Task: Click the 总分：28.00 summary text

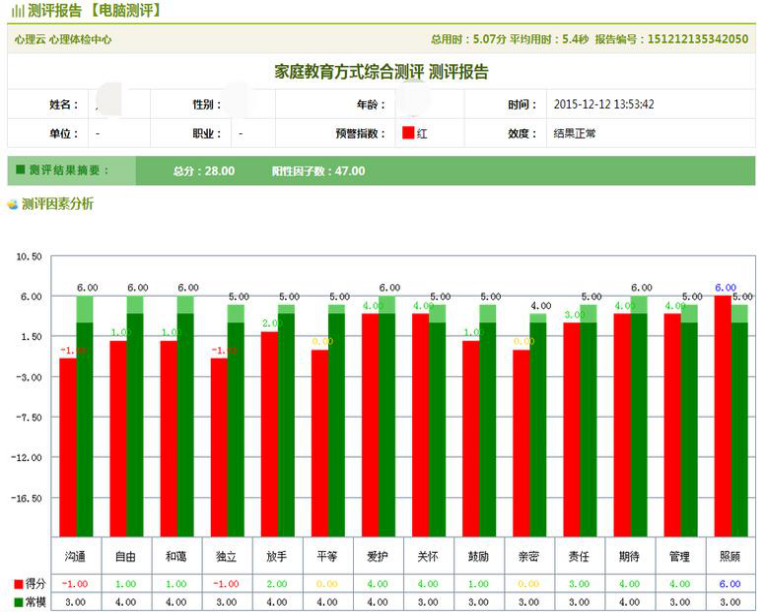Action: (x=204, y=171)
